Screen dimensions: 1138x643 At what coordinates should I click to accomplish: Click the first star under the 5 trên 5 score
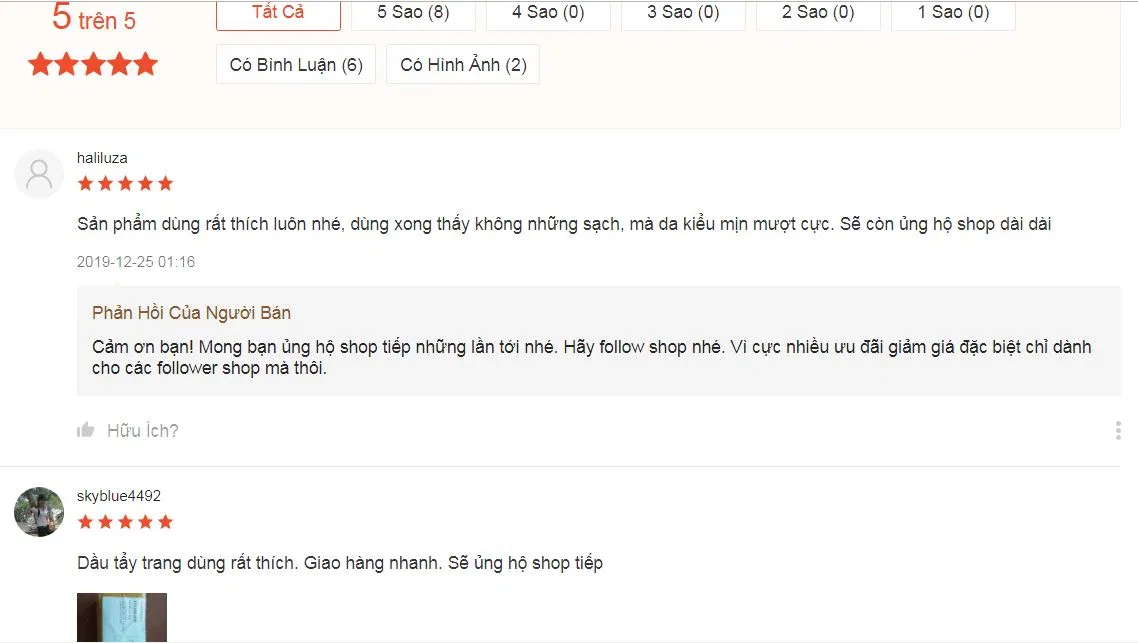click(41, 63)
